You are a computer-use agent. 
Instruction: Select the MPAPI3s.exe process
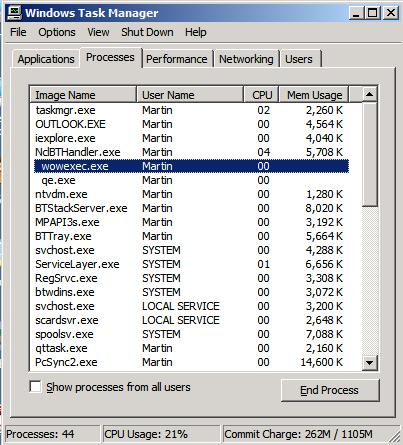(192, 222)
